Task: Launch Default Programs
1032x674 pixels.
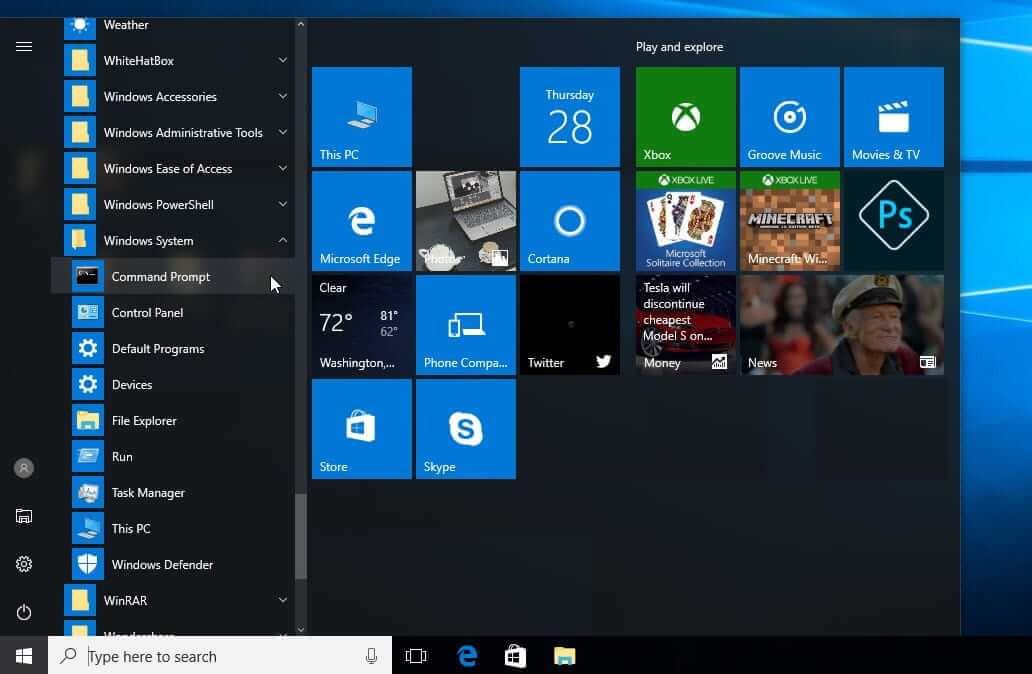Action: pyautogui.click(x=172, y=349)
